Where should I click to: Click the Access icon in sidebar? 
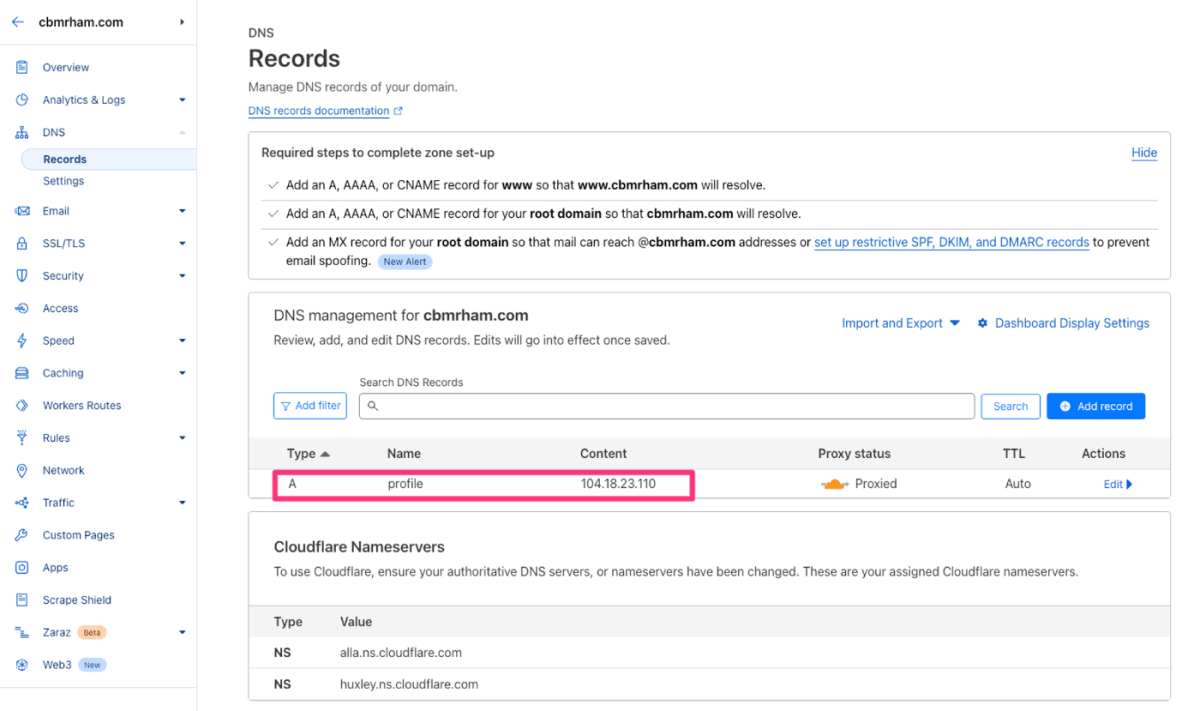(22, 308)
